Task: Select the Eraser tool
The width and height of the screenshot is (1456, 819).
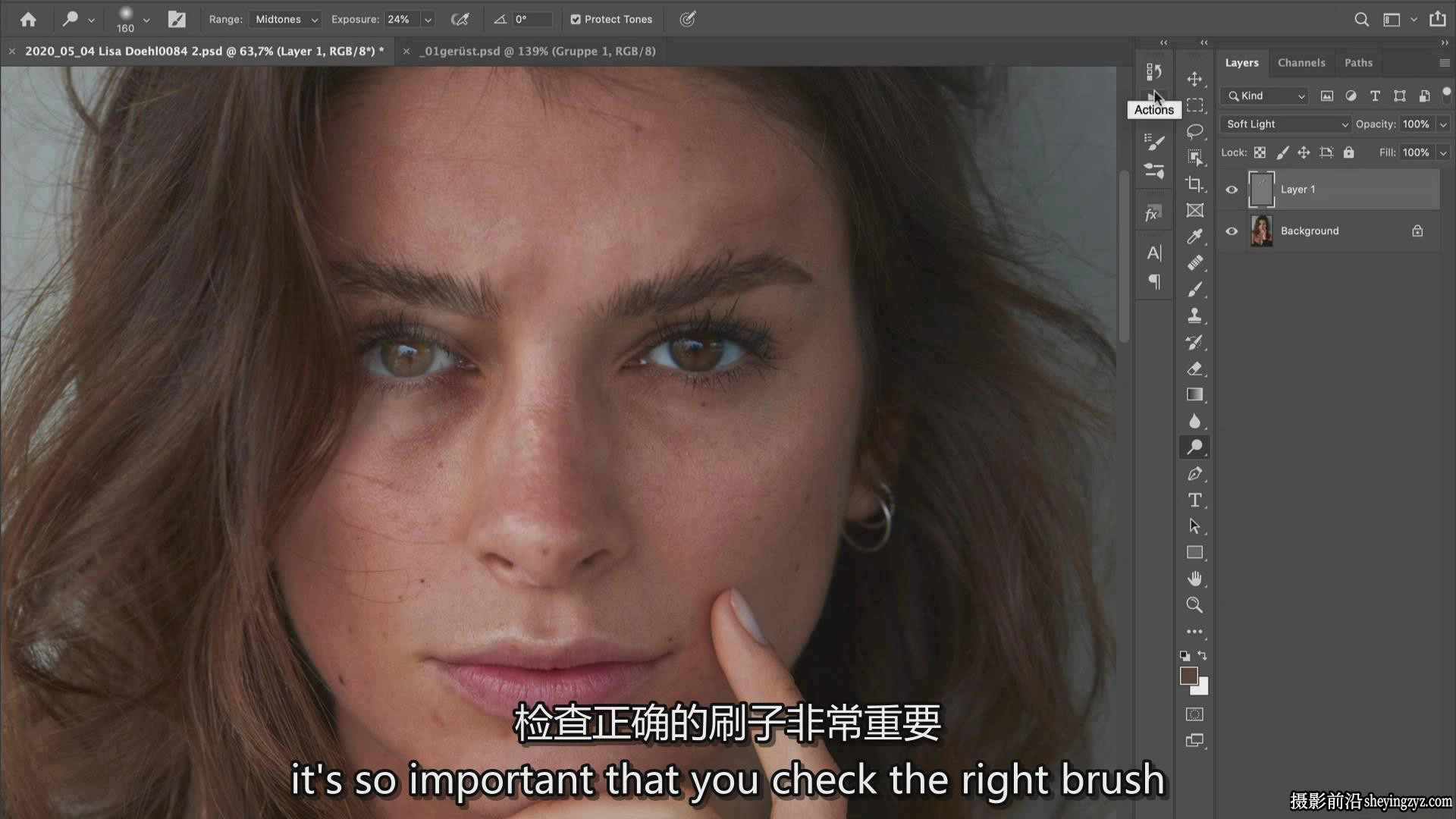Action: tap(1194, 369)
